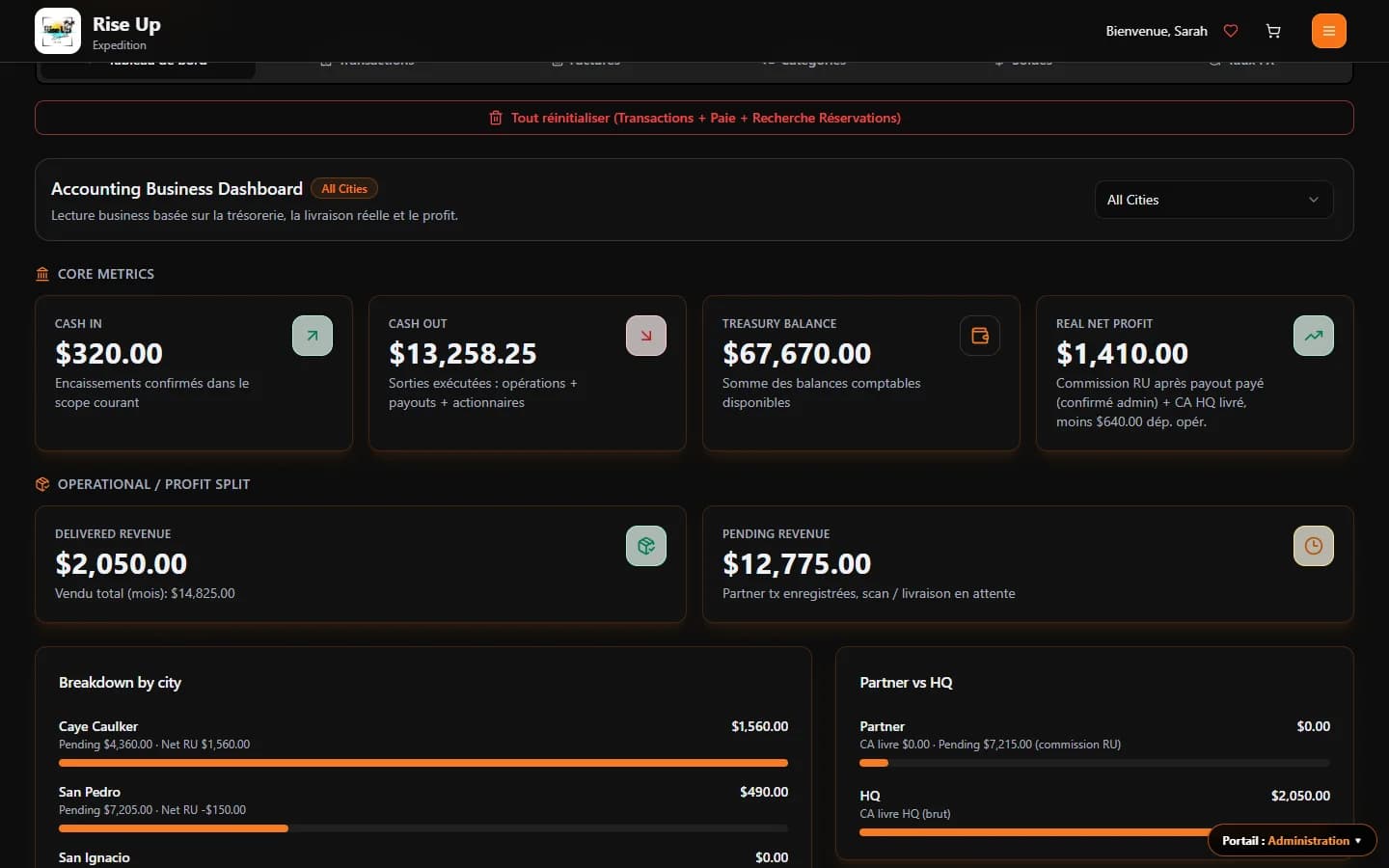This screenshot has height=868, width=1389.
Task: Click the $12,775.00 Pending Revenue value
Action: 797,563
